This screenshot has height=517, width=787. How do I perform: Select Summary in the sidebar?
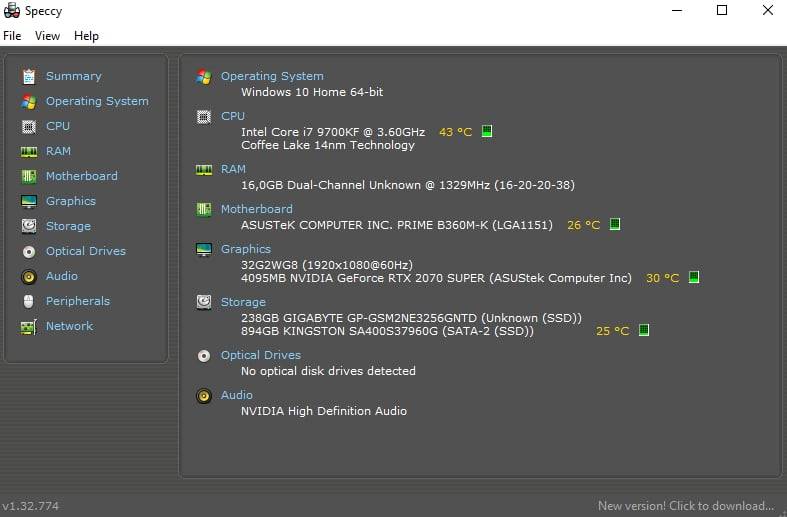click(x=74, y=76)
